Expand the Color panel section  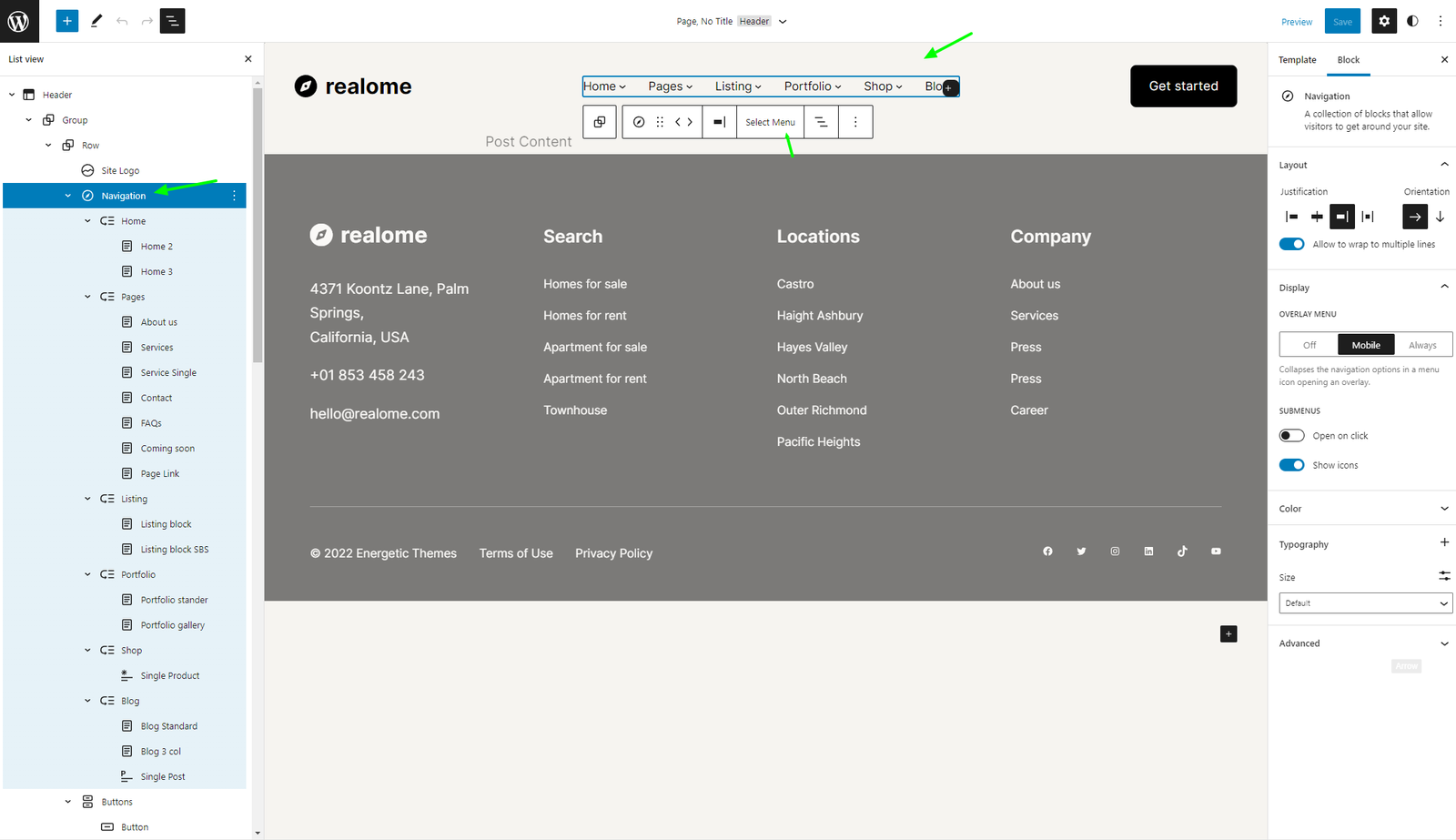[1361, 509]
